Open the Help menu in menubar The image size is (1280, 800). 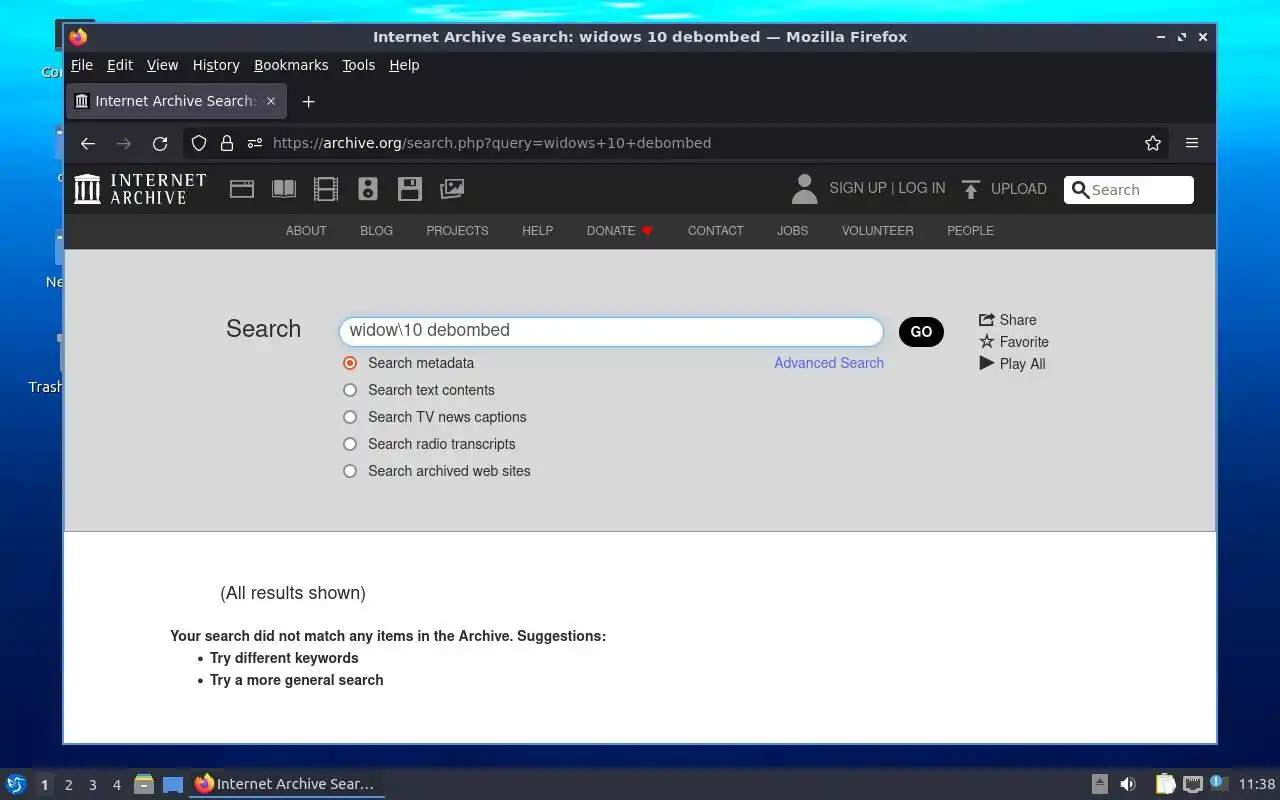click(404, 65)
